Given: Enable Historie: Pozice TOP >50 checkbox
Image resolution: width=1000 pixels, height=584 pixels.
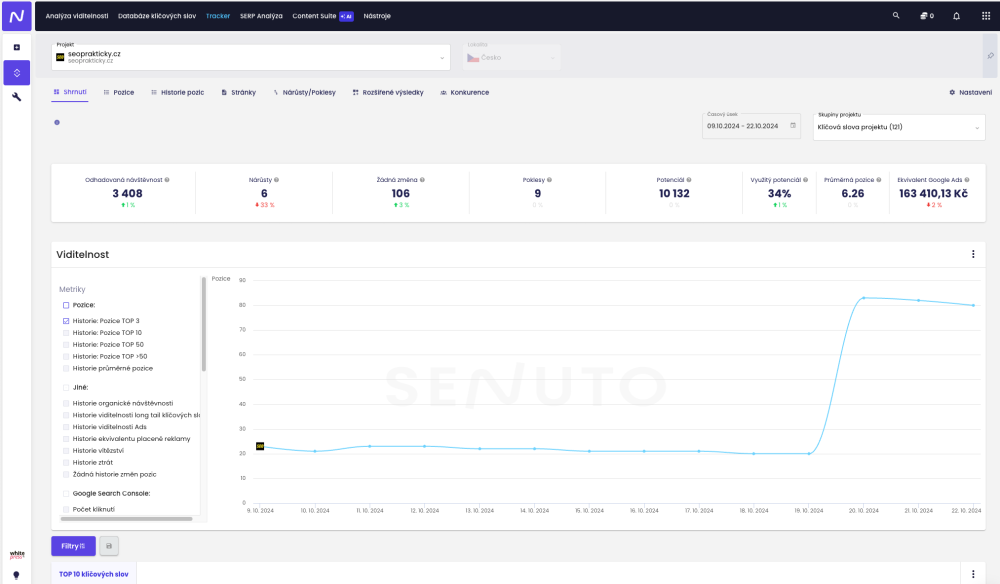Looking at the screenshot, I should (x=66, y=356).
